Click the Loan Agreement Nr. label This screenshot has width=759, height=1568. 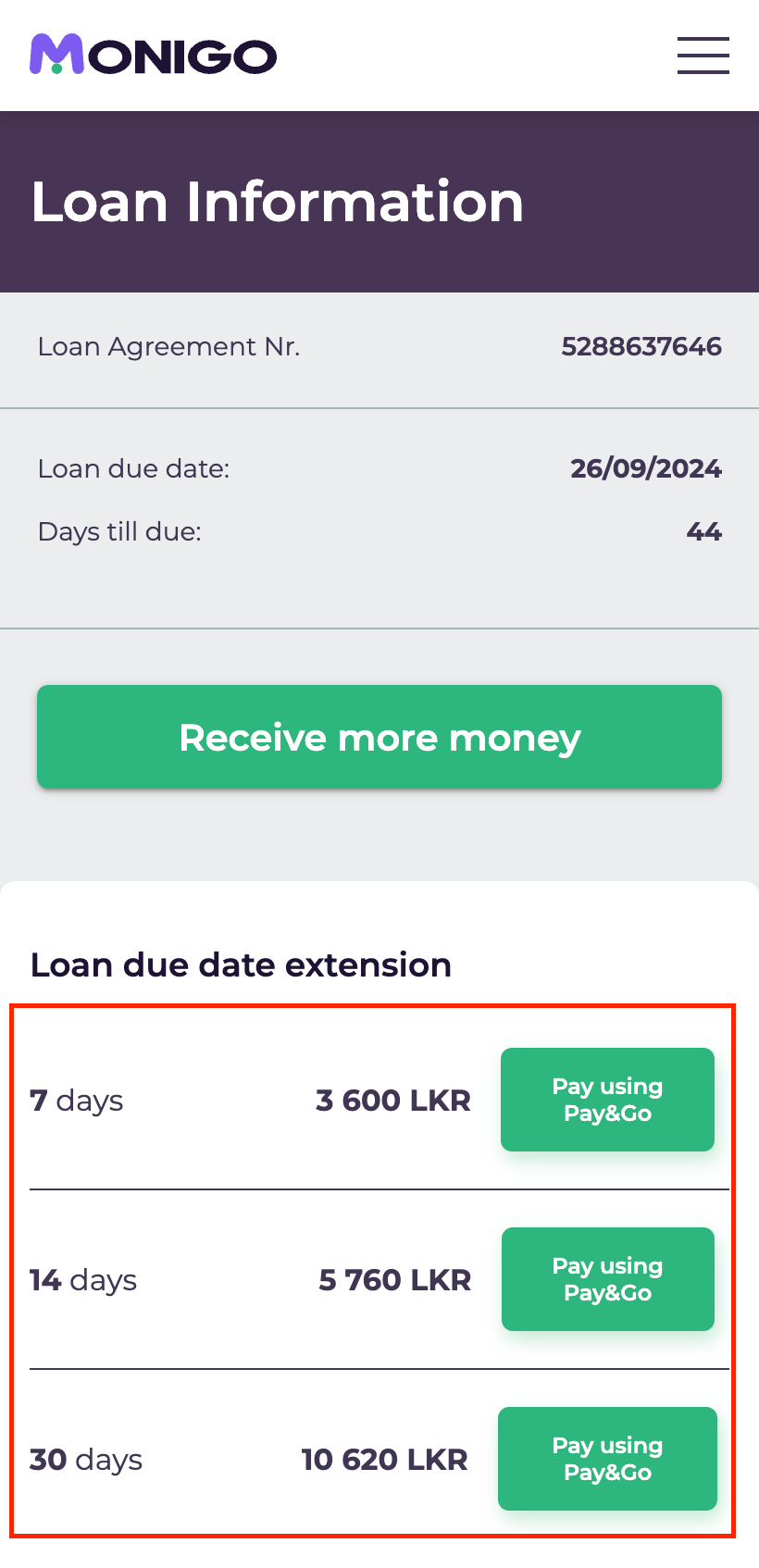(169, 347)
